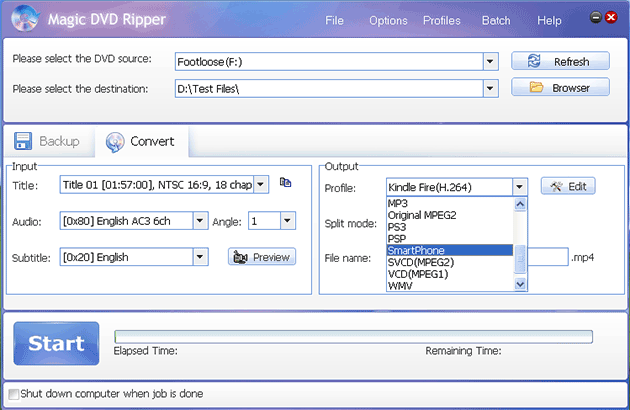Click the profile list scroll up arrow

(x=520, y=204)
